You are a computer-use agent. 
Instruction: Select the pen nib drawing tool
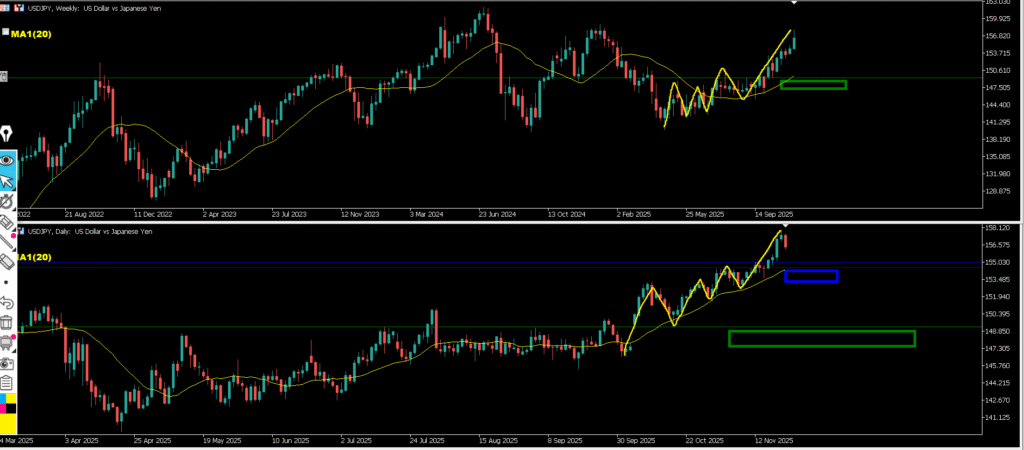(x=7, y=134)
